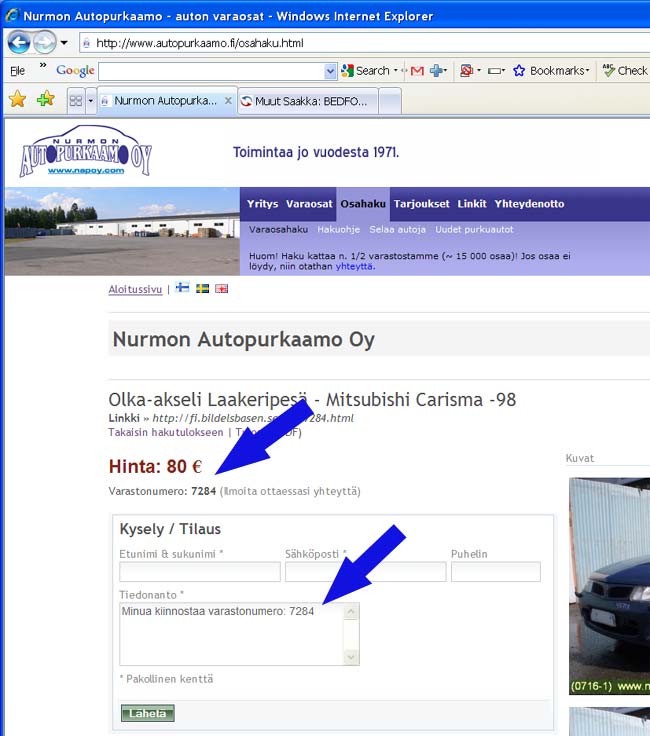The width and height of the screenshot is (650, 736).
Task: Open the Yhteydenotto navigation item
Action: pyautogui.click(x=529, y=204)
